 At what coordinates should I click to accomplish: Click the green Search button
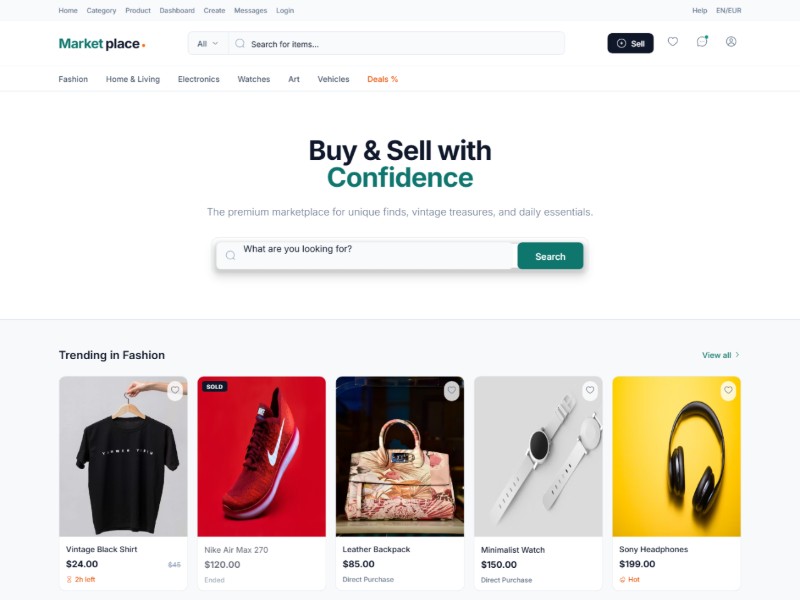coord(550,256)
